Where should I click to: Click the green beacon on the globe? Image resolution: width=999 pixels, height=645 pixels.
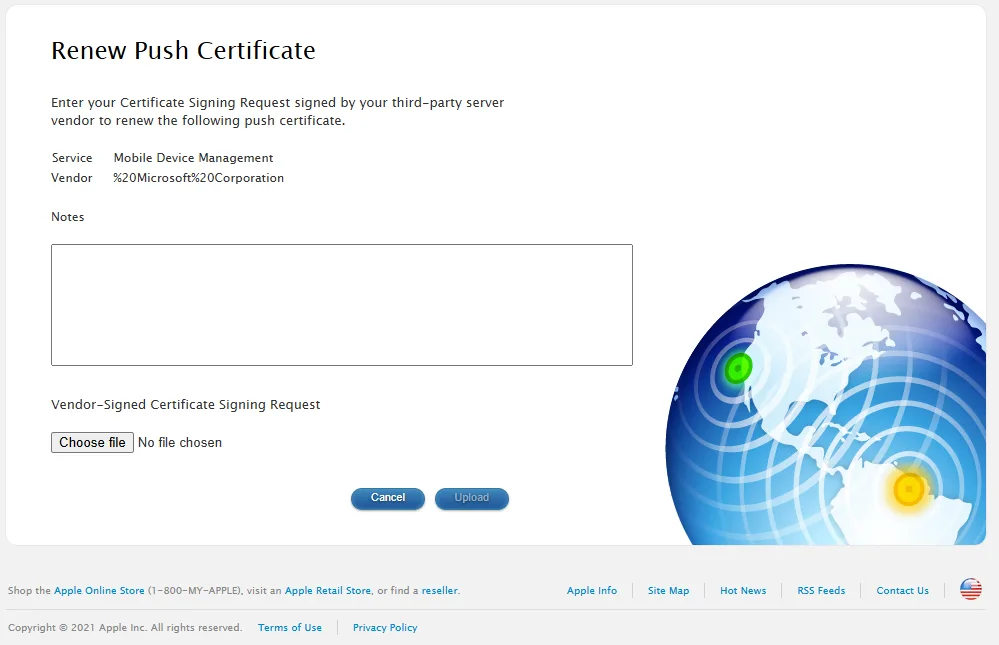[738, 368]
